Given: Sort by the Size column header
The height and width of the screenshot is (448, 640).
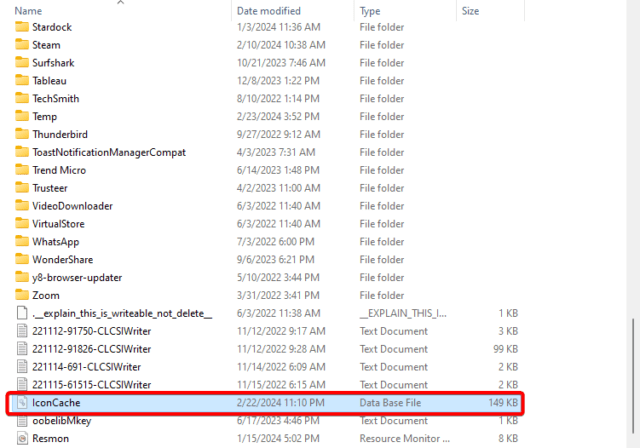Looking at the screenshot, I should pyautogui.click(x=470, y=11).
